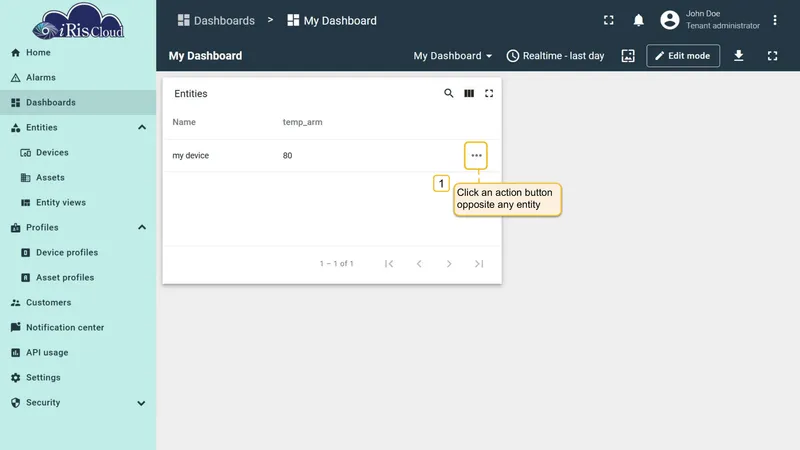The height and width of the screenshot is (450, 800).
Task: Click the Entity views icon
Action: click(26, 203)
